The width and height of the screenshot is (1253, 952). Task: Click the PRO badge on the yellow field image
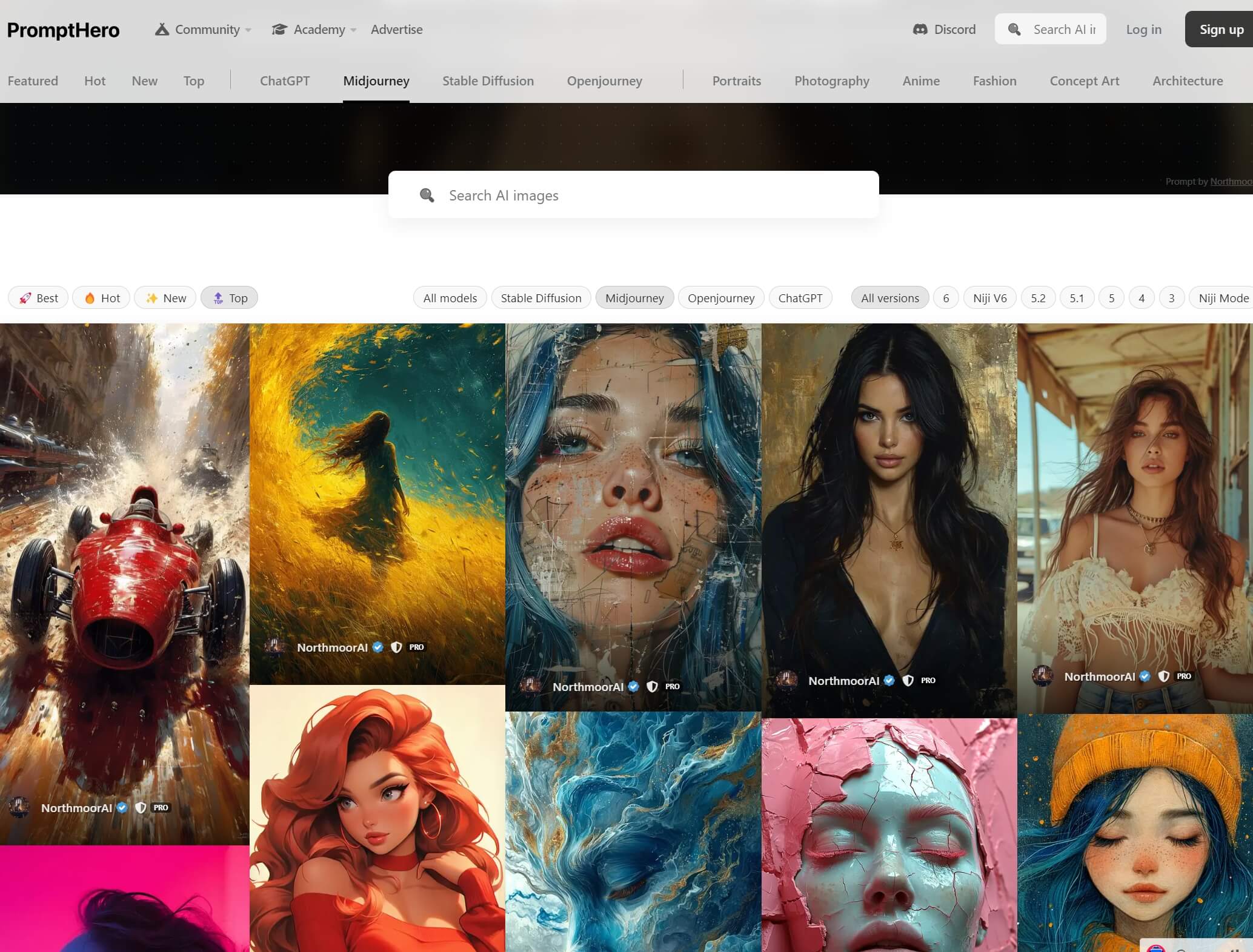point(416,647)
